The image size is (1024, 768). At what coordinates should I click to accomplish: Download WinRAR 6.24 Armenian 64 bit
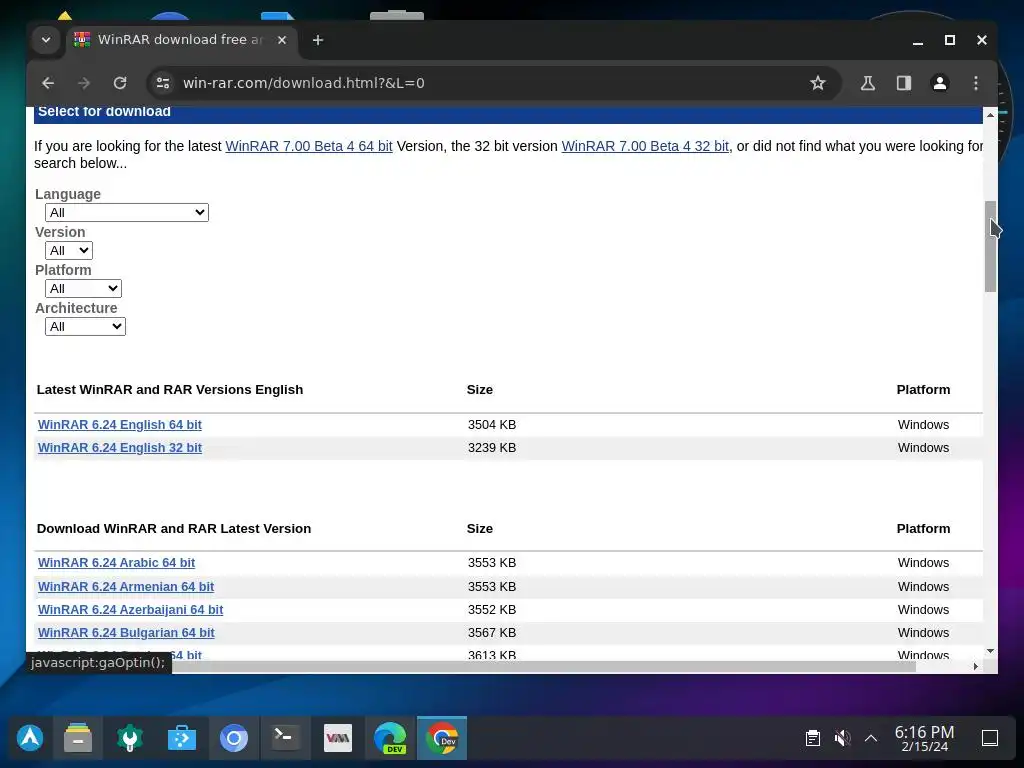click(126, 586)
